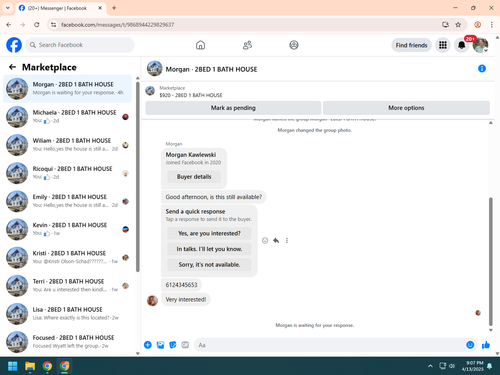Open Ricoqui - 2BED 1 BATH HOUSE conversation
This screenshot has height=375, width=500.
coord(67,173)
